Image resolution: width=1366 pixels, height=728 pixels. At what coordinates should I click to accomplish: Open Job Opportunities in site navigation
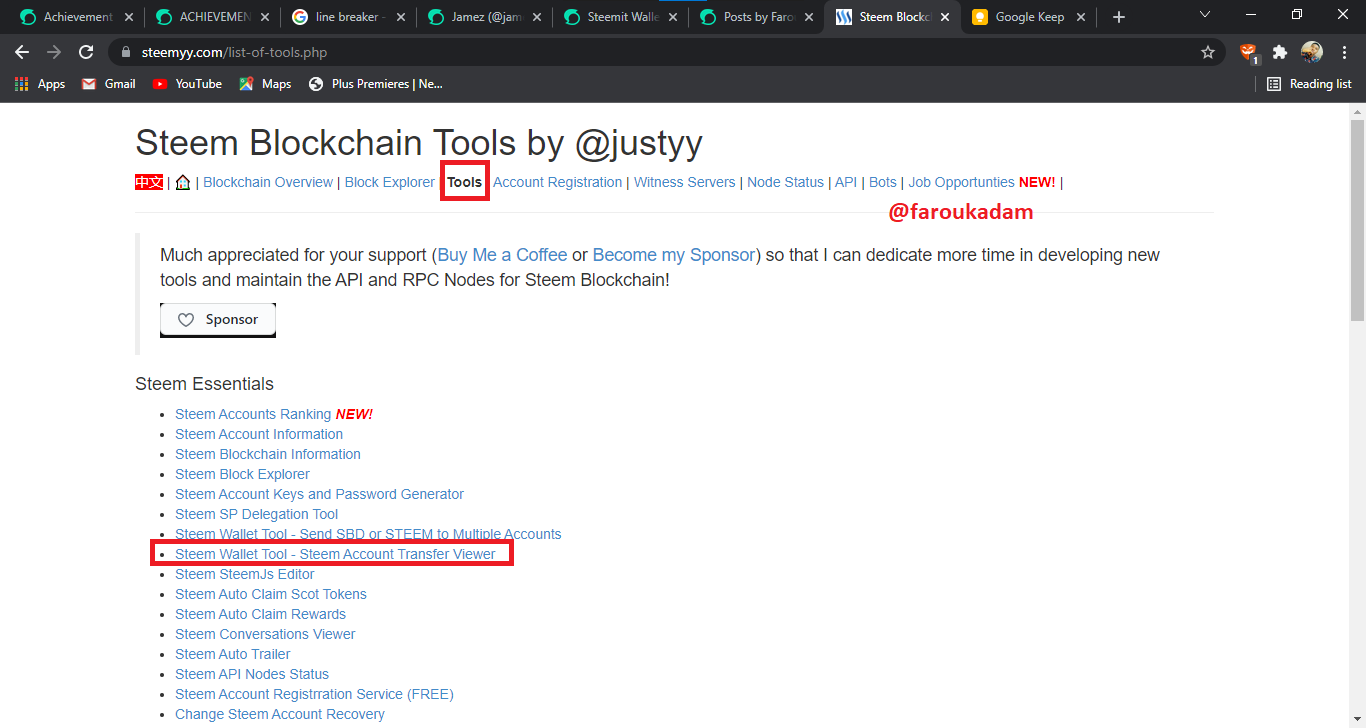[961, 182]
